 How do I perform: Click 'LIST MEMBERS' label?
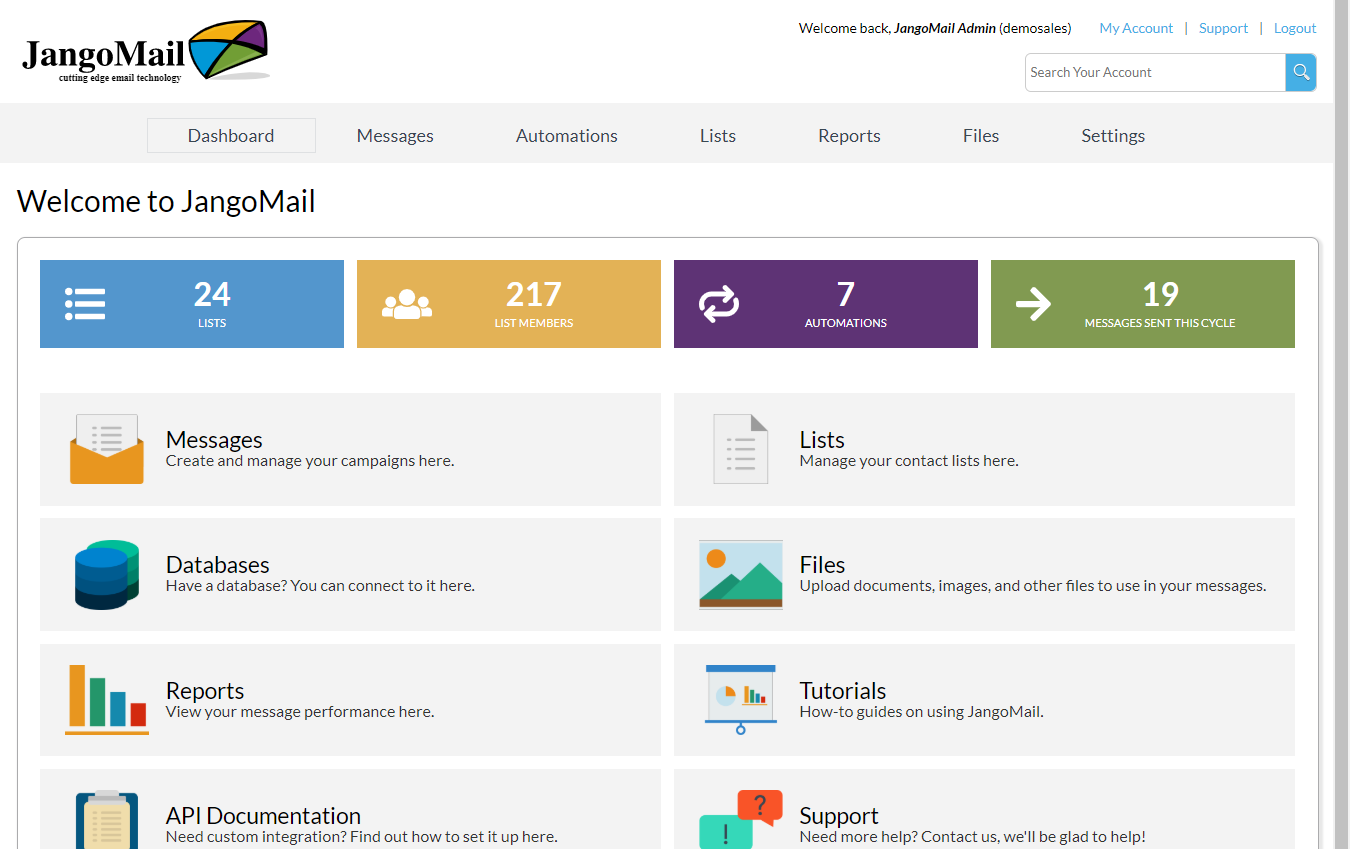click(x=534, y=323)
